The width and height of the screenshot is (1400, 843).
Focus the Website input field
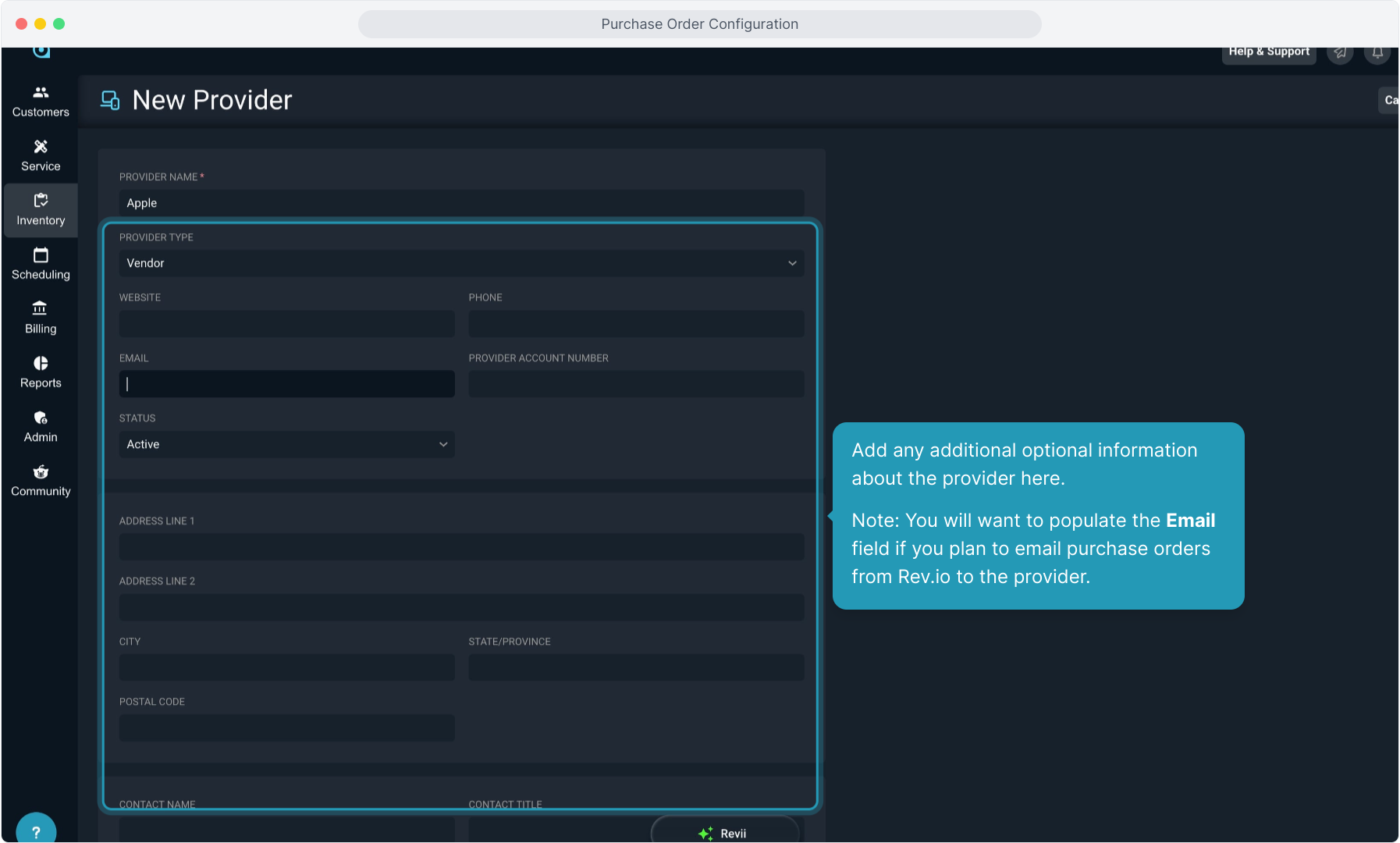[x=286, y=324]
